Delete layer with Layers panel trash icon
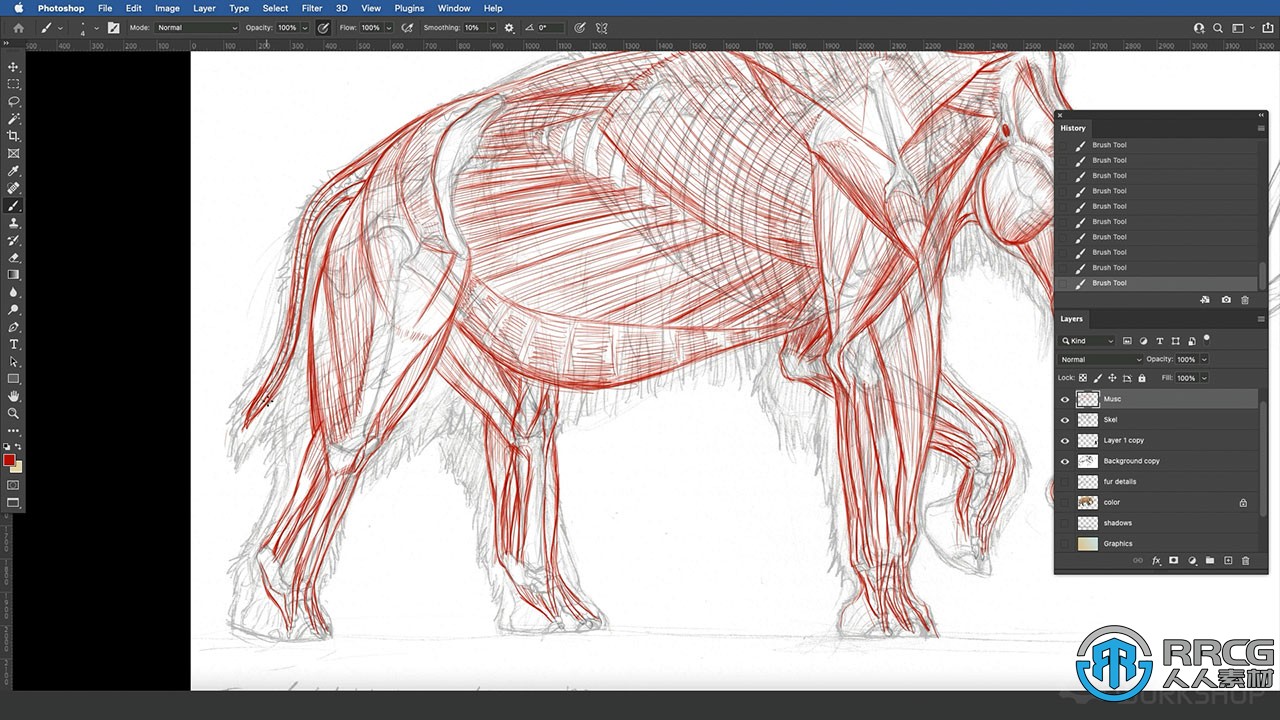This screenshot has height=720, width=1280. click(1245, 561)
